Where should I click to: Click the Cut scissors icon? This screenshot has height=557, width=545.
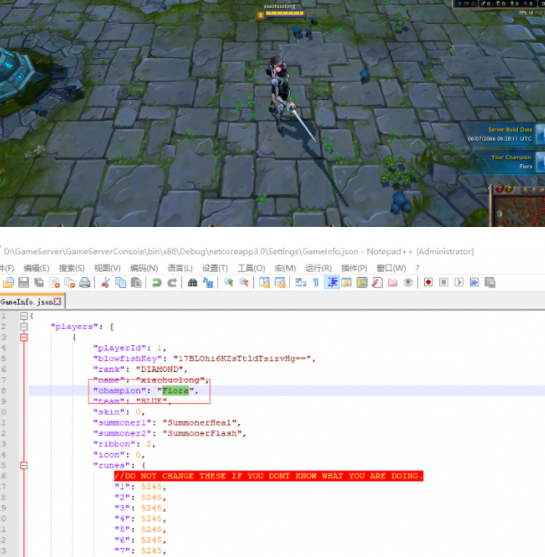tap(105, 282)
